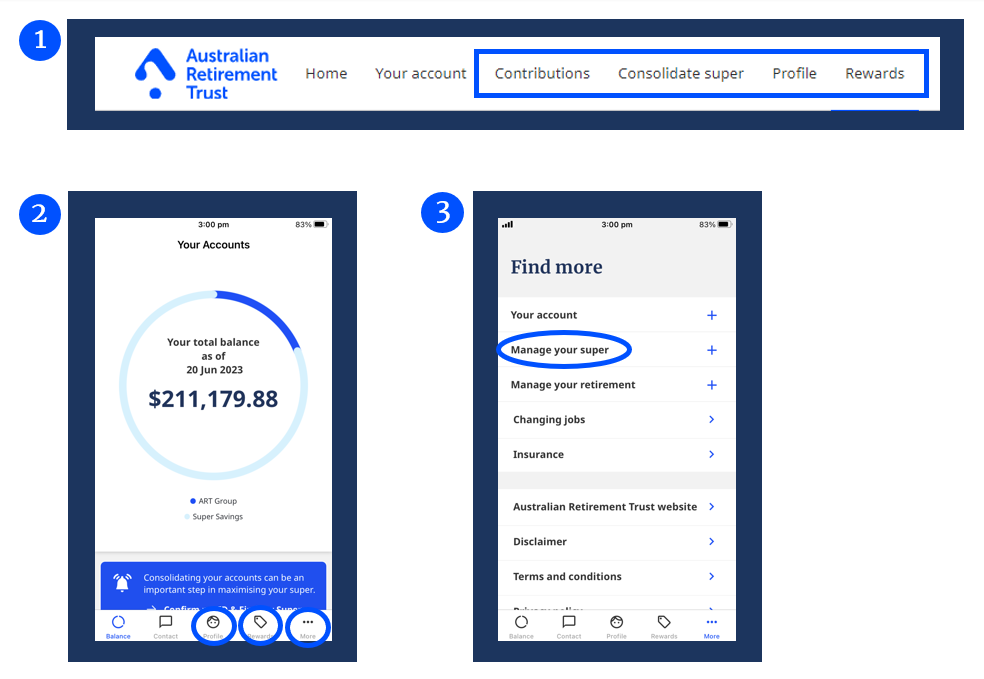Select the Super Savings legend entry
This screenshot has width=984, height=679.
point(213,516)
